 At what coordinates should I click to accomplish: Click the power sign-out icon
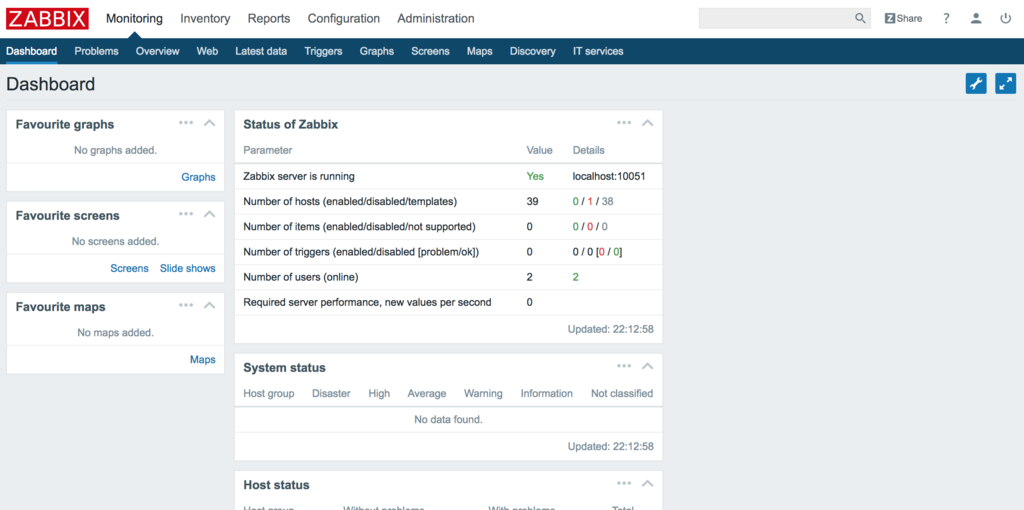coord(1006,18)
